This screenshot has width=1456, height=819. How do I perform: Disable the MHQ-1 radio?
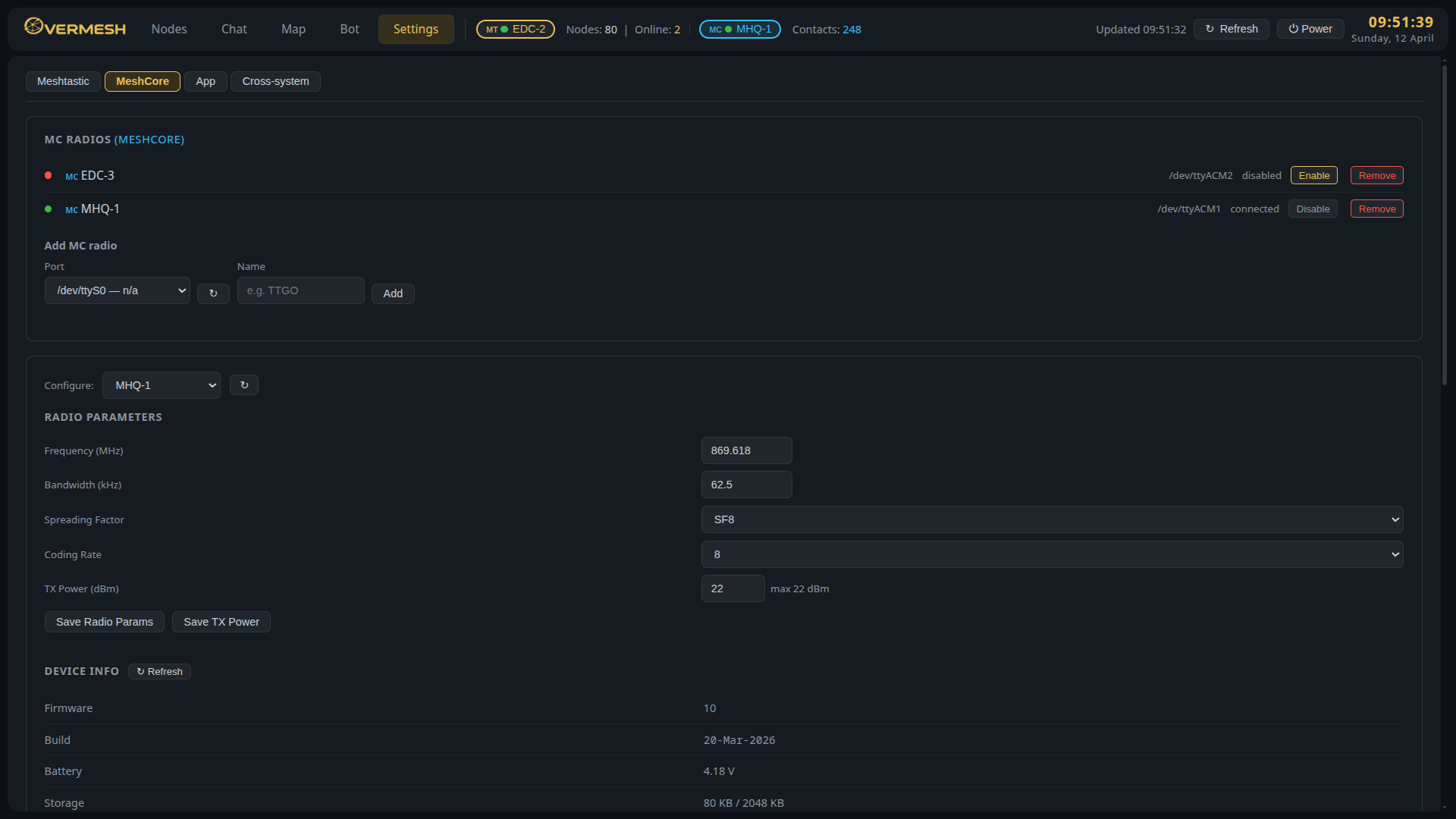click(1313, 209)
